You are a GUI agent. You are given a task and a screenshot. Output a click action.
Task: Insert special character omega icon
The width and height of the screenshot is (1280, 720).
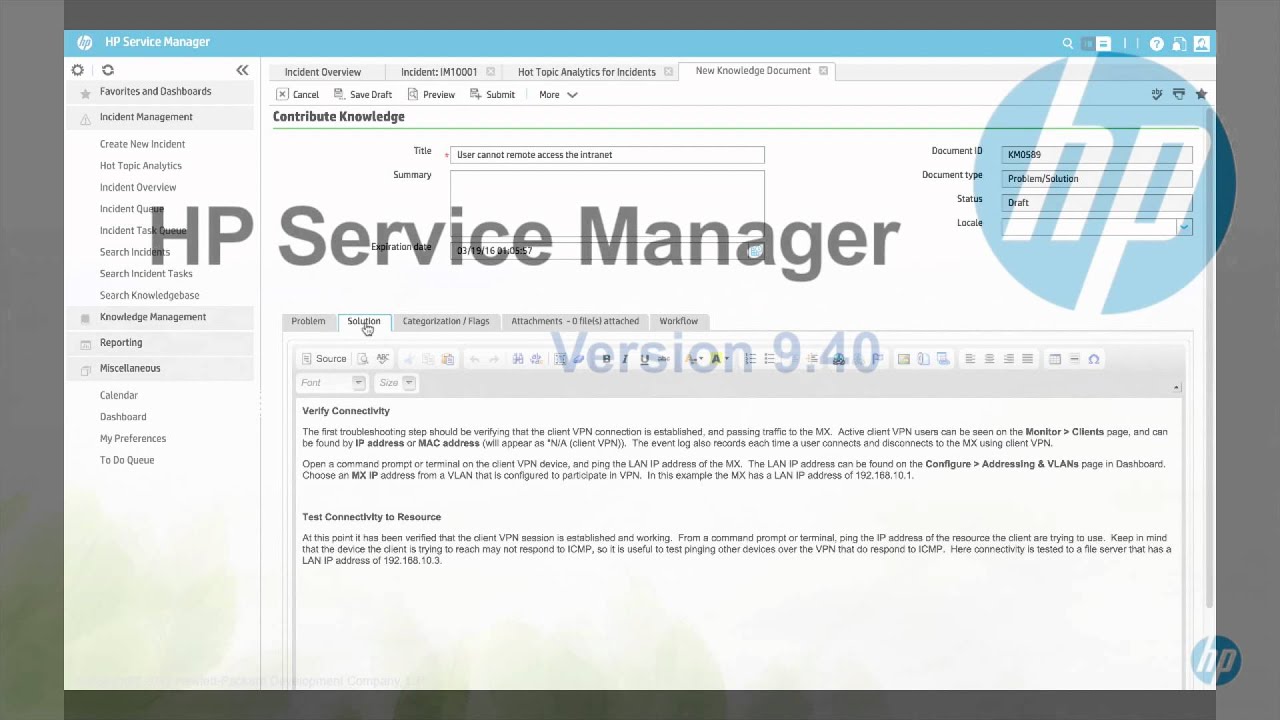coord(1094,359)
